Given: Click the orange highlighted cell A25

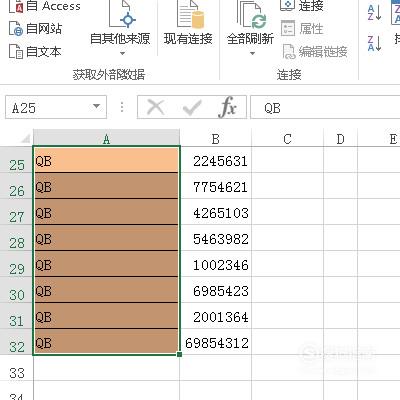Looking at the screenshot, I should point(106,160).
